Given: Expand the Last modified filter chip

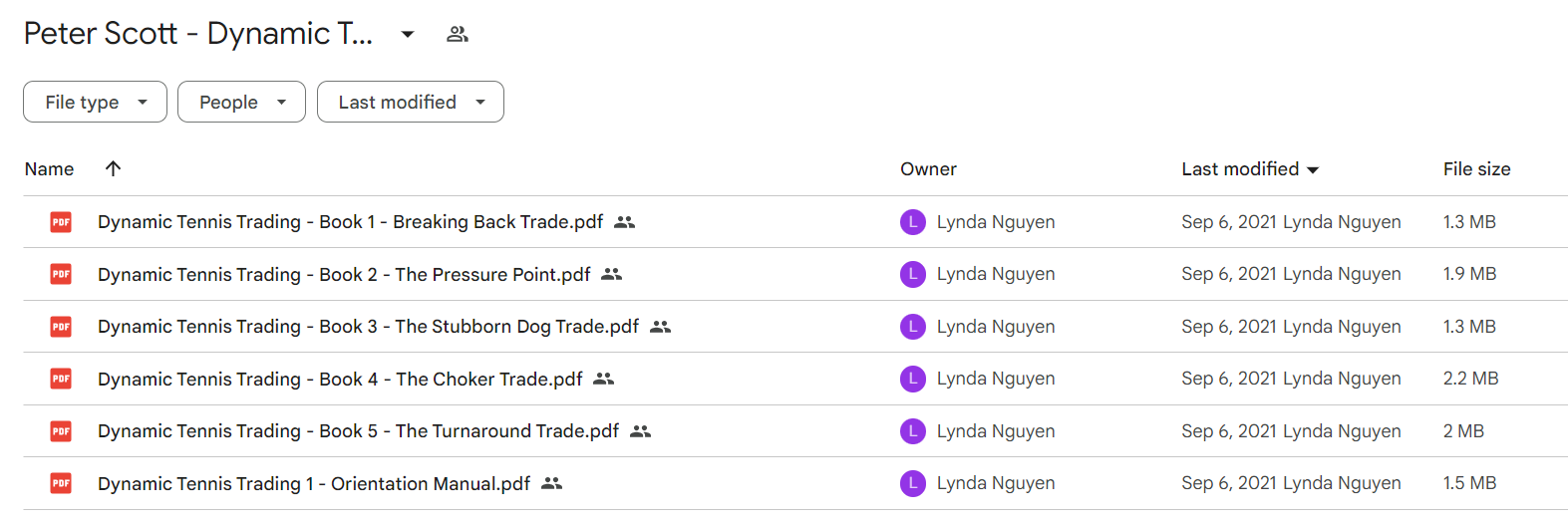Looking at the screenshot, I should pos(410,102).
